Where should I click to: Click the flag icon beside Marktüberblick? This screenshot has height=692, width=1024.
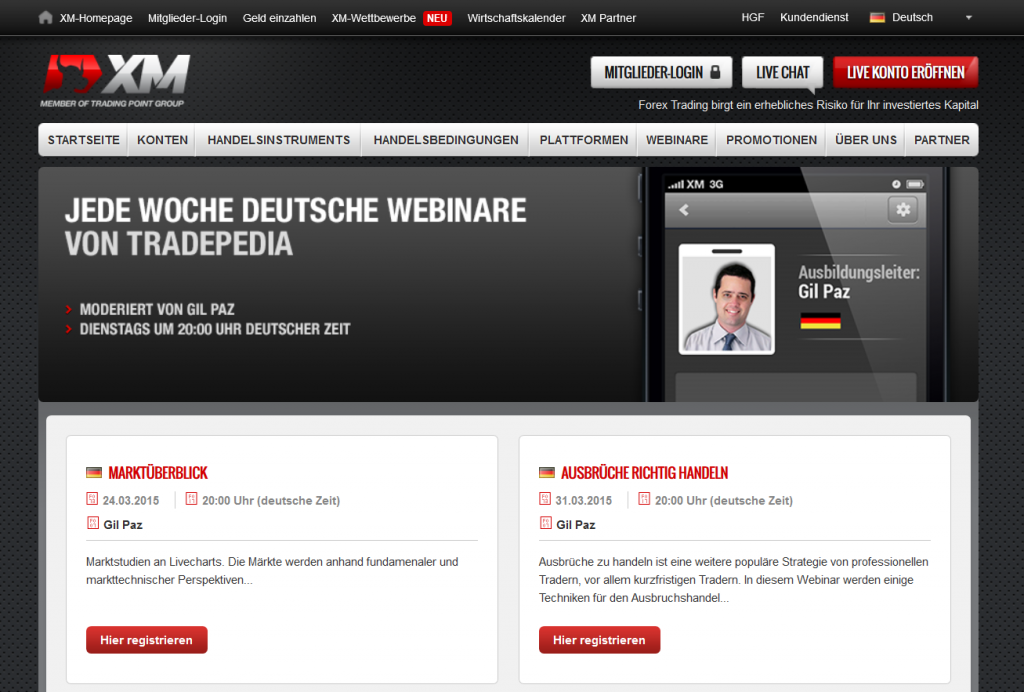point(94,472)
